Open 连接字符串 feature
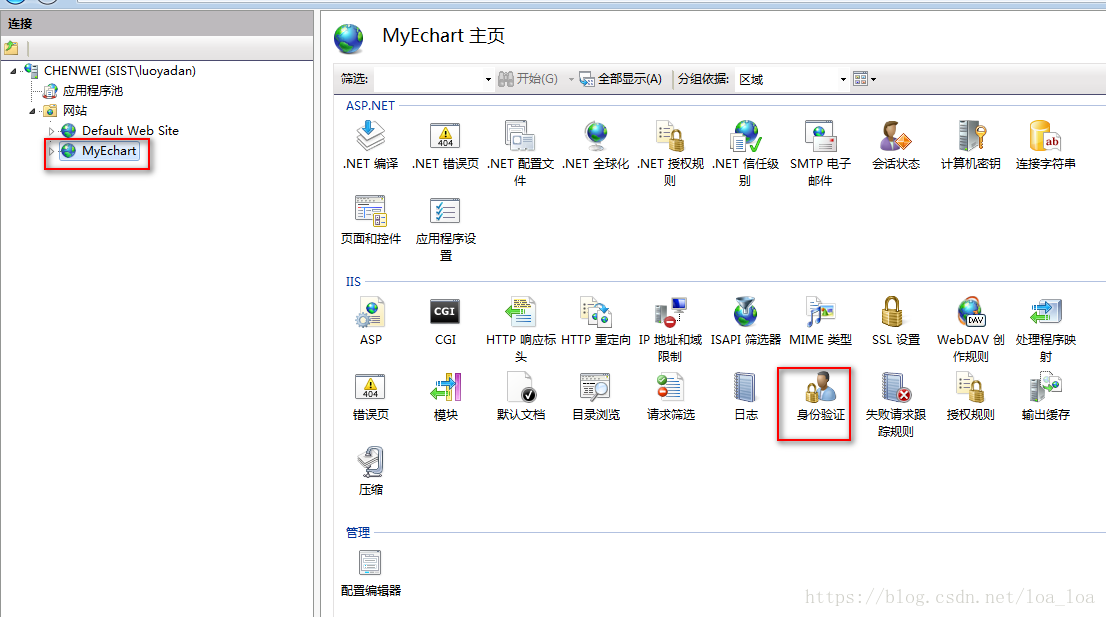The width and height of the screenshot is (1106, 617). 1045,146
